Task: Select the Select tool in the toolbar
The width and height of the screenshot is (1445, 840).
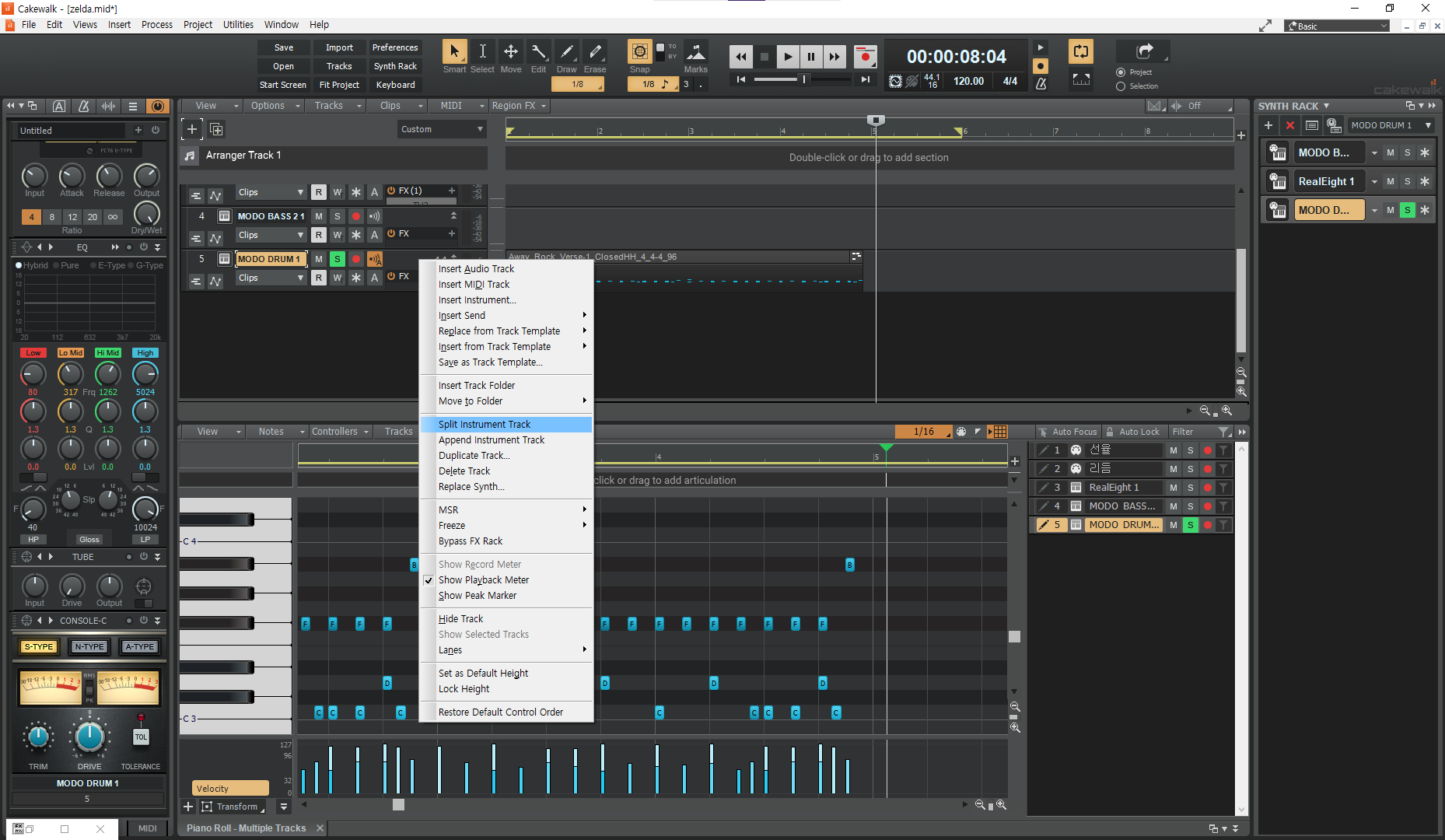Action: pos(482,52)
